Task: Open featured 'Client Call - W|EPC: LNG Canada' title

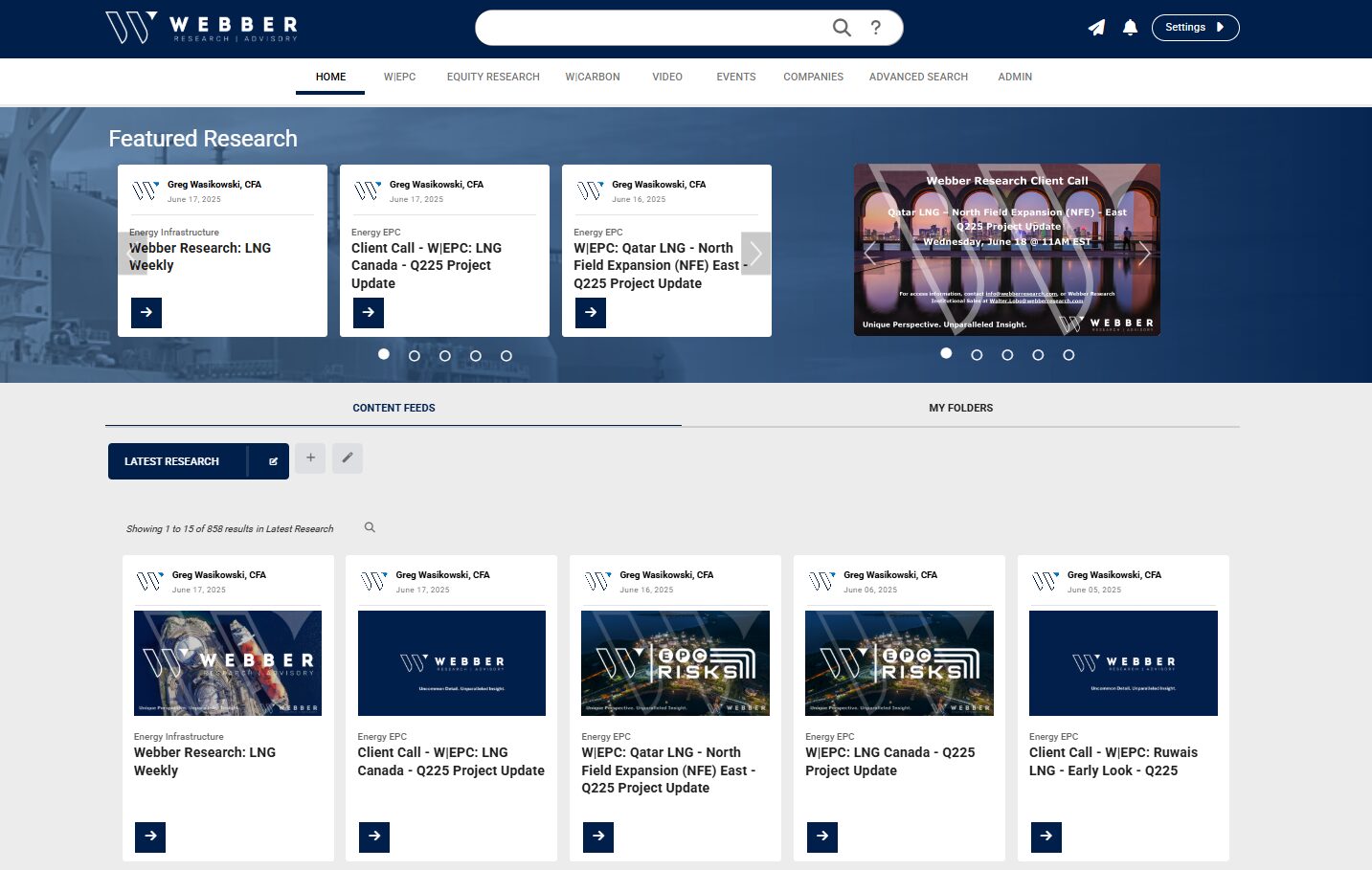Action: pos(427,265)
